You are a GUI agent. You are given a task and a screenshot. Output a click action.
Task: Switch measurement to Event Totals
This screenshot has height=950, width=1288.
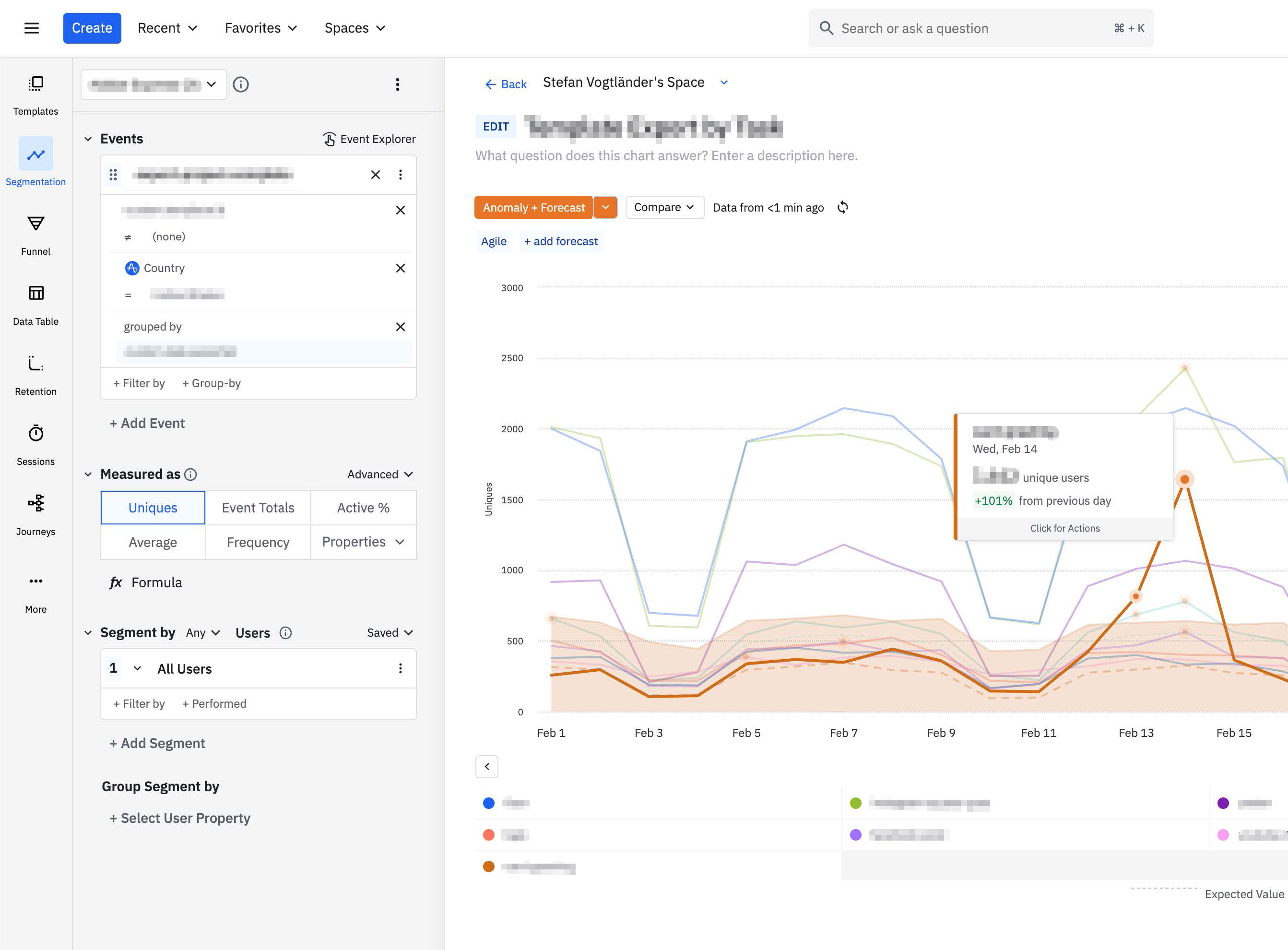[258, 507]
